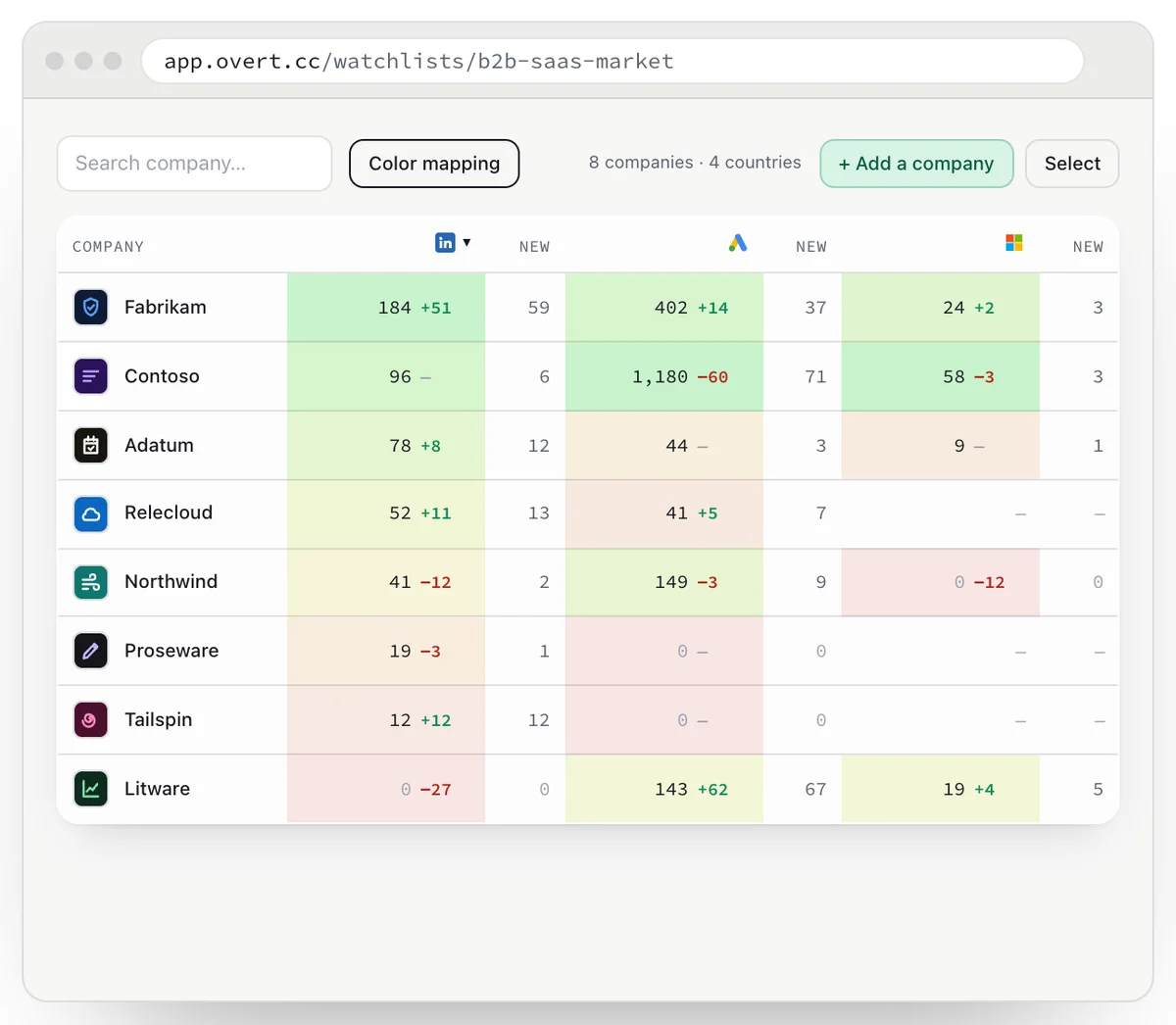The image size is (1176, 1025).
Task: Click Litware's 19 +4 Microsoft cell
Action: [x=941, y=789]
